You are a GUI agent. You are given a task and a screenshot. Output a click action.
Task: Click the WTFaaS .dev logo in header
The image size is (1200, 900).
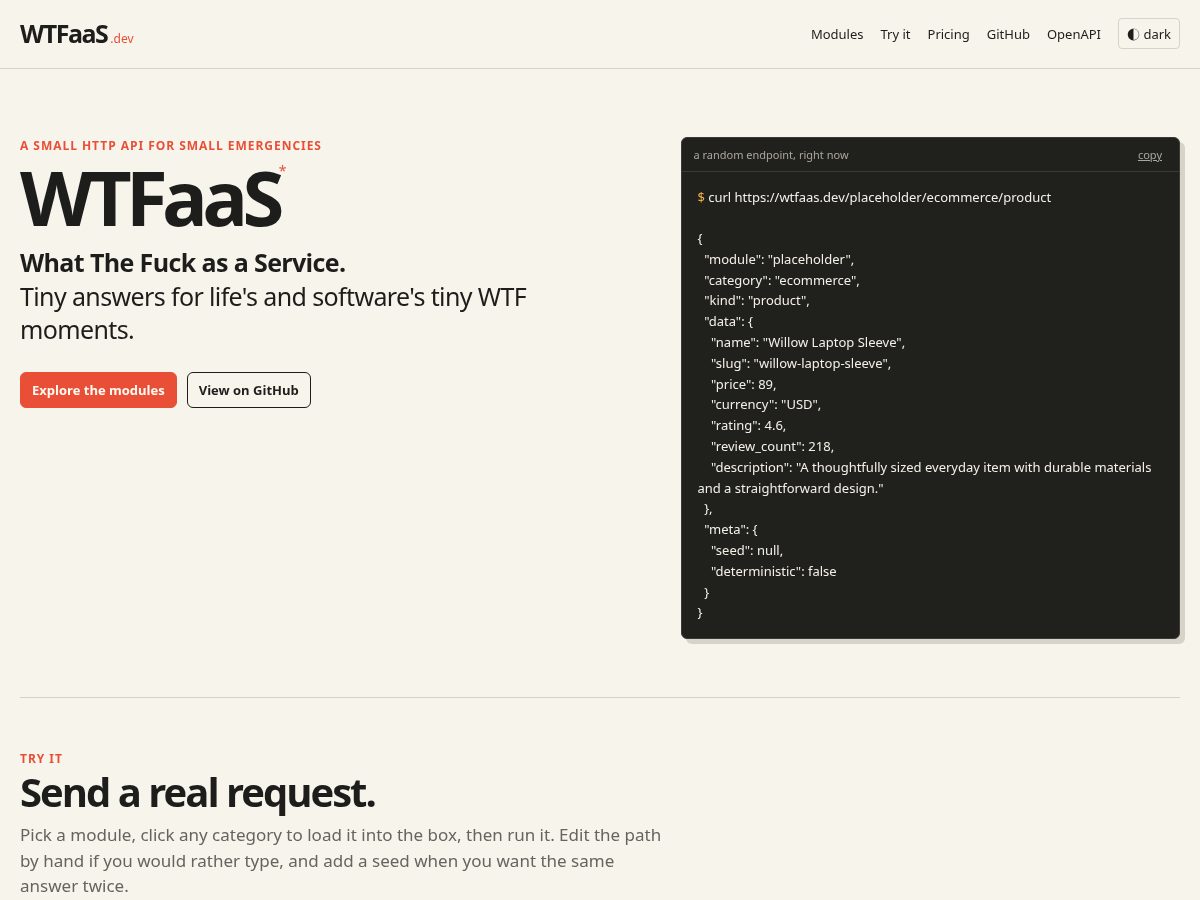(x=77, y=34)
